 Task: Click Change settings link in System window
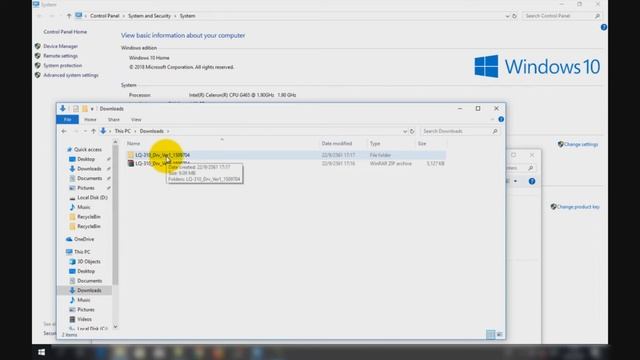581,144
